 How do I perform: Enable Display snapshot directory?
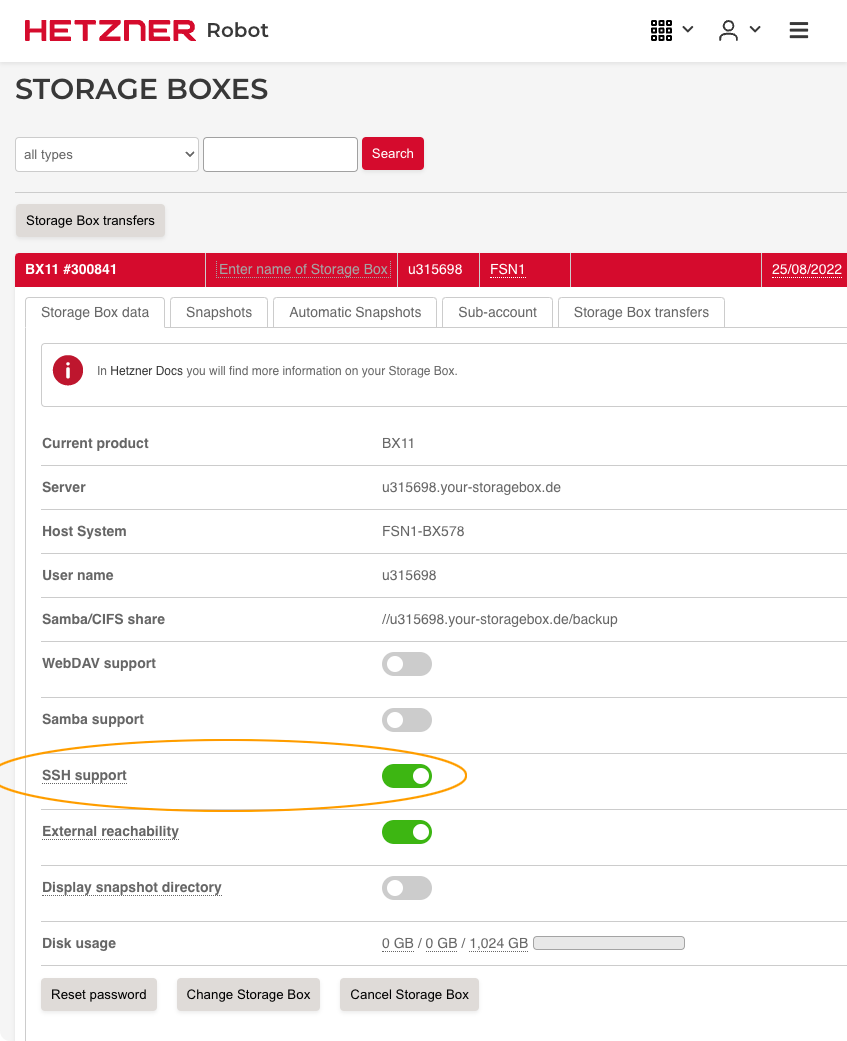click(x=407, y=887)
